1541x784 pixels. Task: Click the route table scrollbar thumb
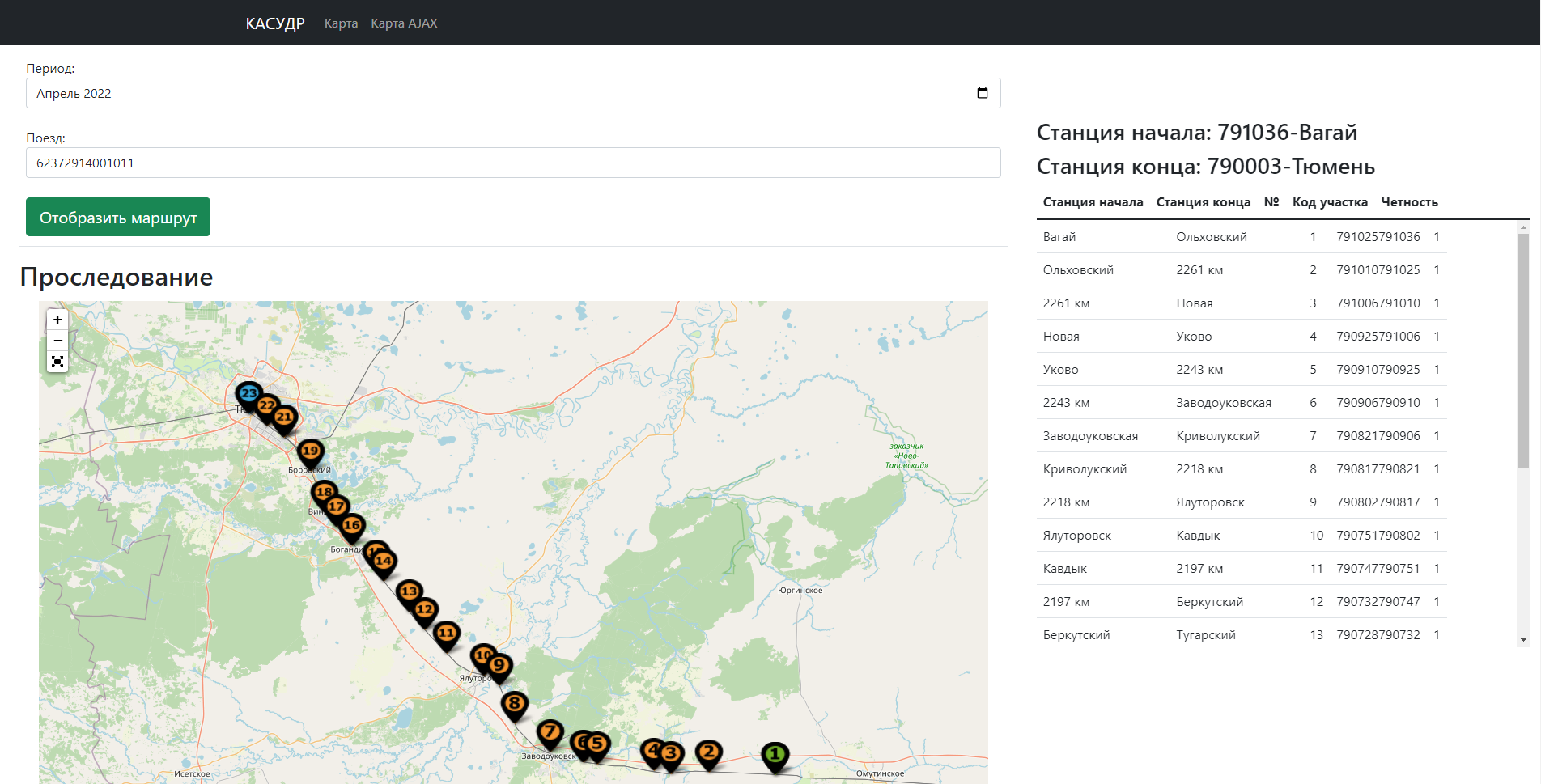coord(1523,350)
